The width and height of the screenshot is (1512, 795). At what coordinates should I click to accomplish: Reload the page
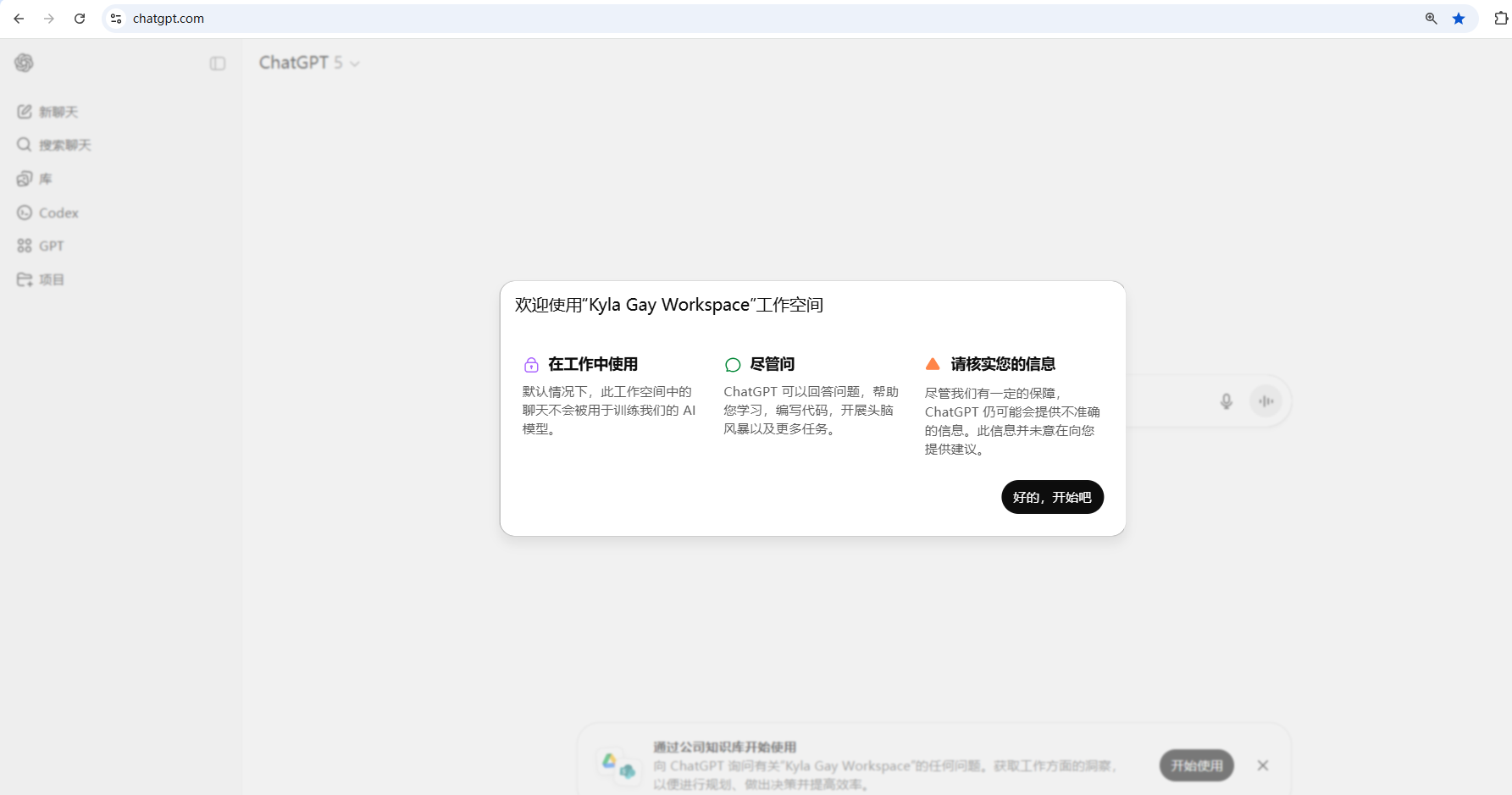click(80, 19)
